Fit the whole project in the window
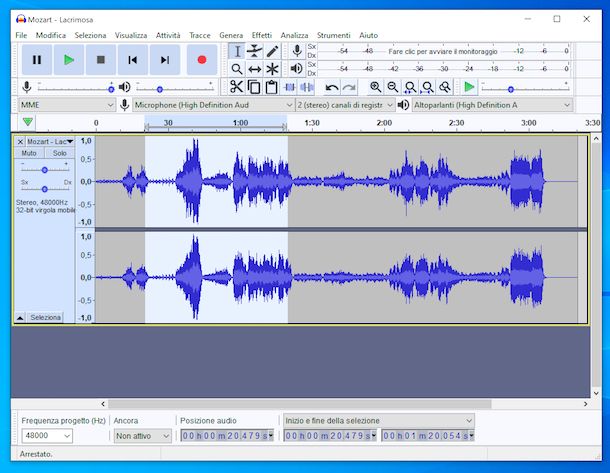The image size is (610, 473). tap(428, 87)
